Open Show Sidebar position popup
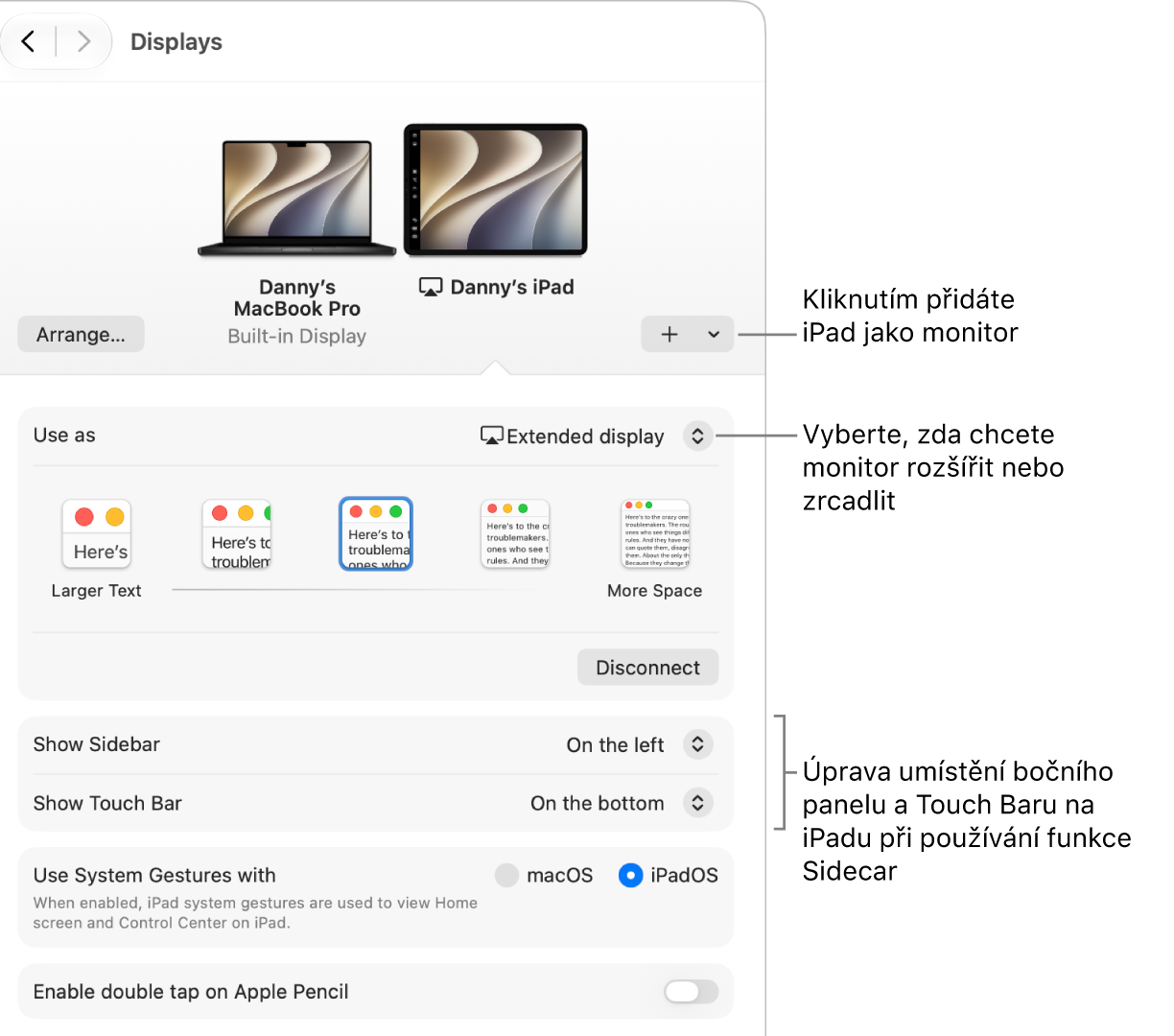This screenshot has width=1174, height=1036. click(697, 744)
